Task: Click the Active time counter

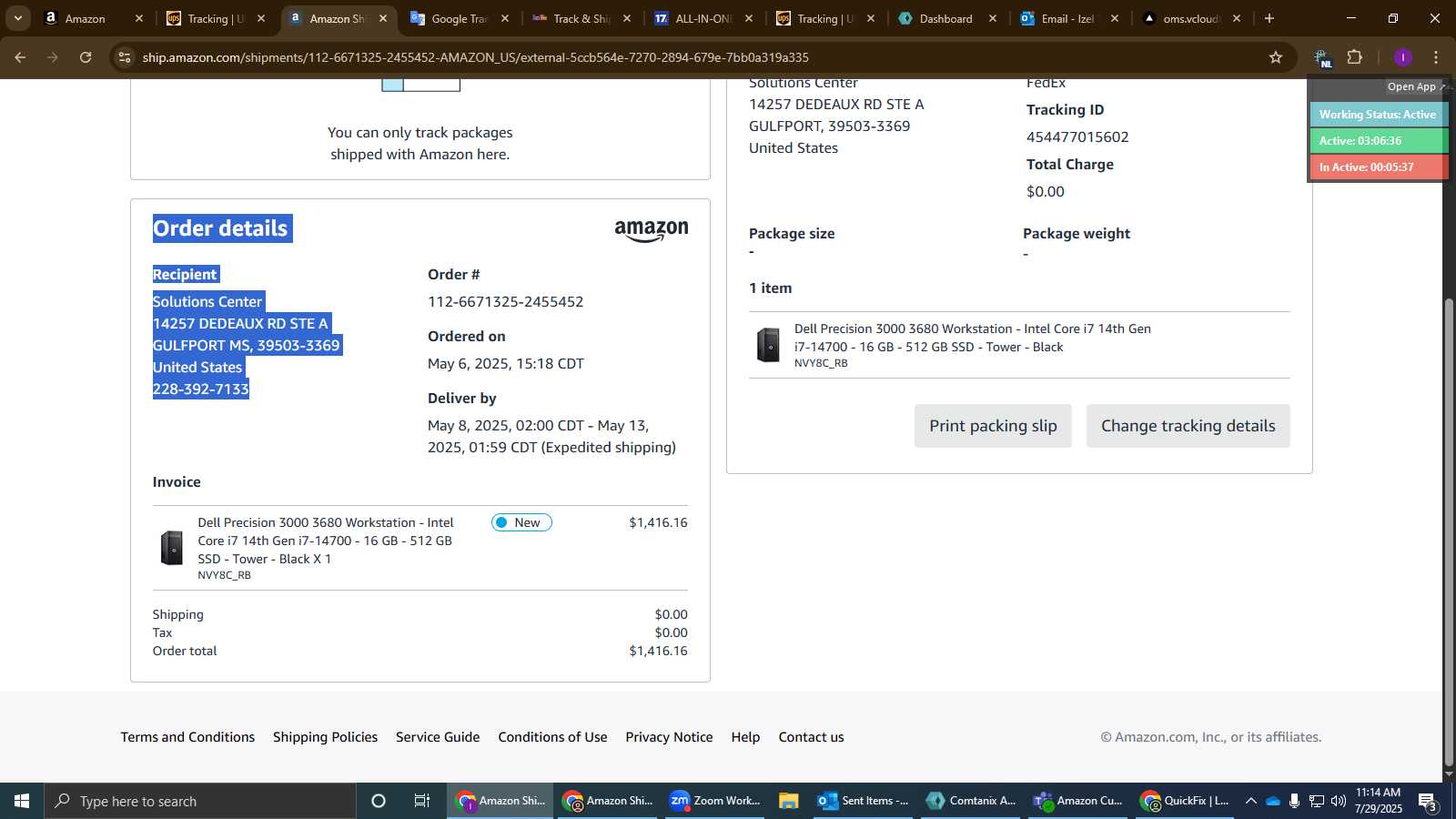Action: (x=1378, y=141)
